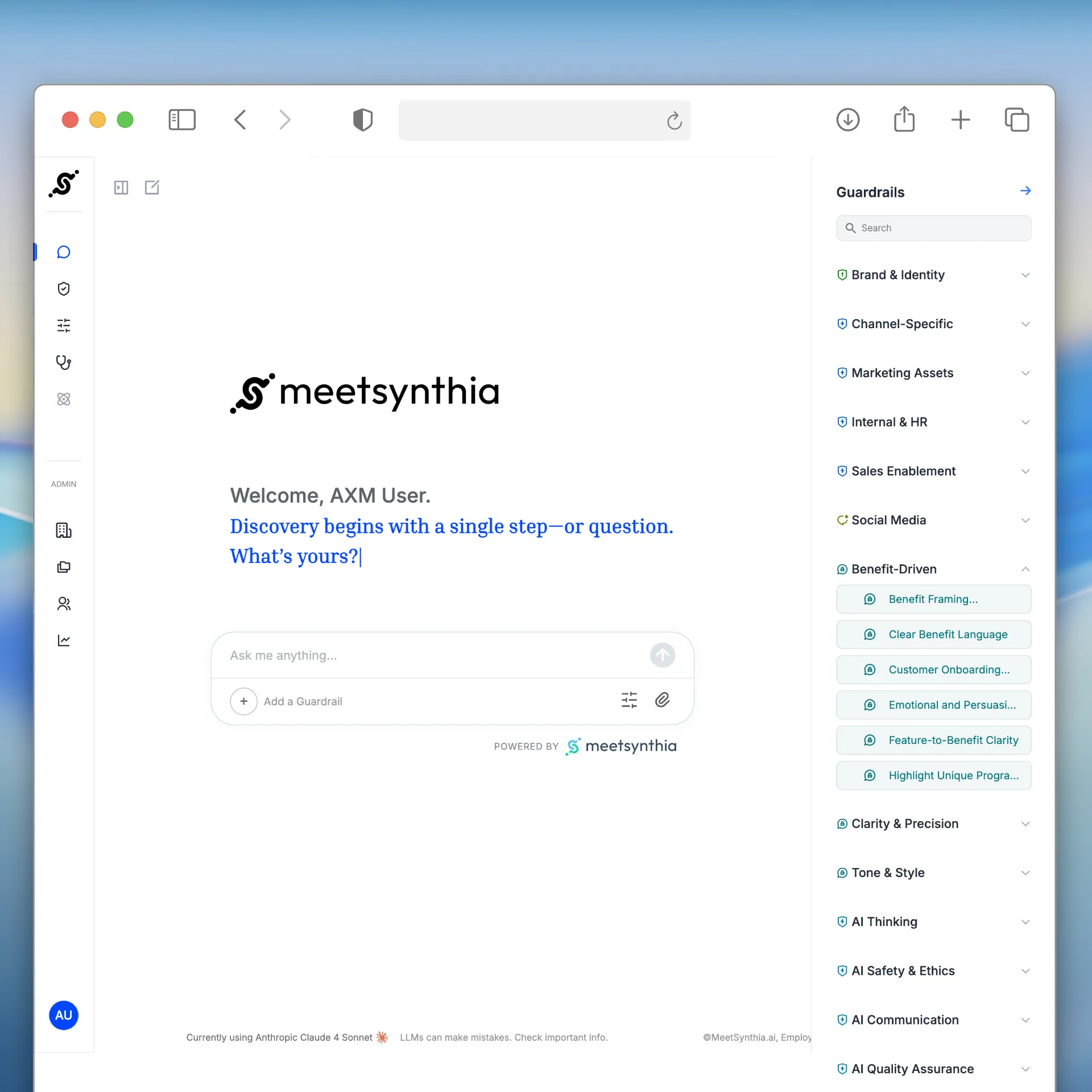Image resolution: width=1092 pixels, height=1092 pixels.
Task: Start a new chat with compose icon
Action: [x=152, y=187]
